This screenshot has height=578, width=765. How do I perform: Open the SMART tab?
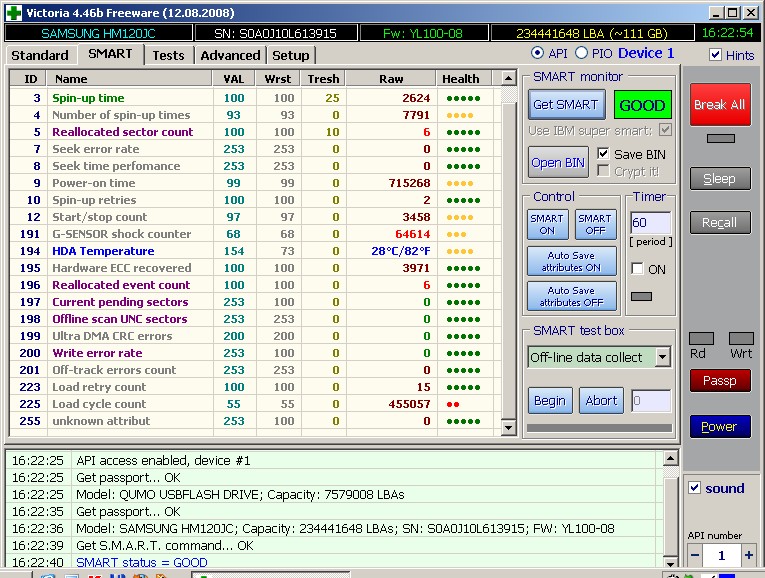coord(110,54)
